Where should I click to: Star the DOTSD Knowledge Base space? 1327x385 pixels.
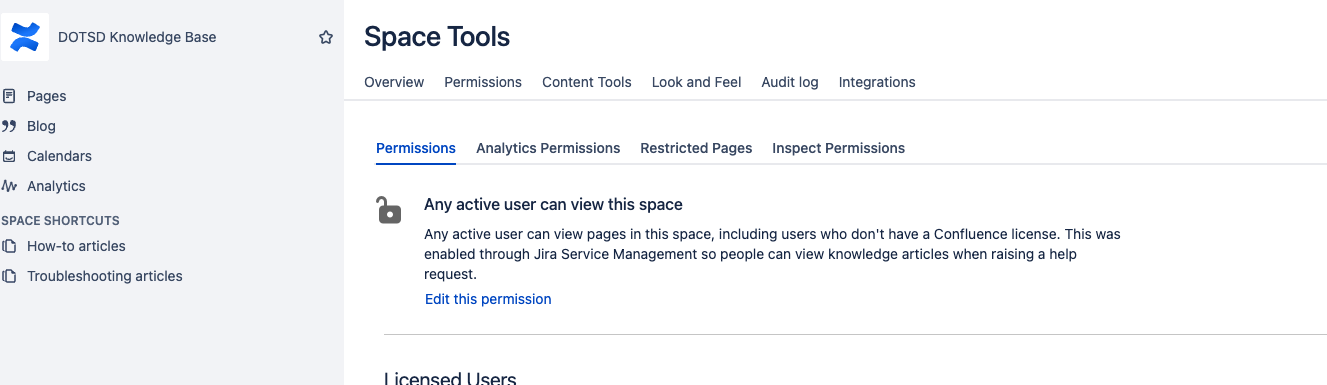pos(326,37)
